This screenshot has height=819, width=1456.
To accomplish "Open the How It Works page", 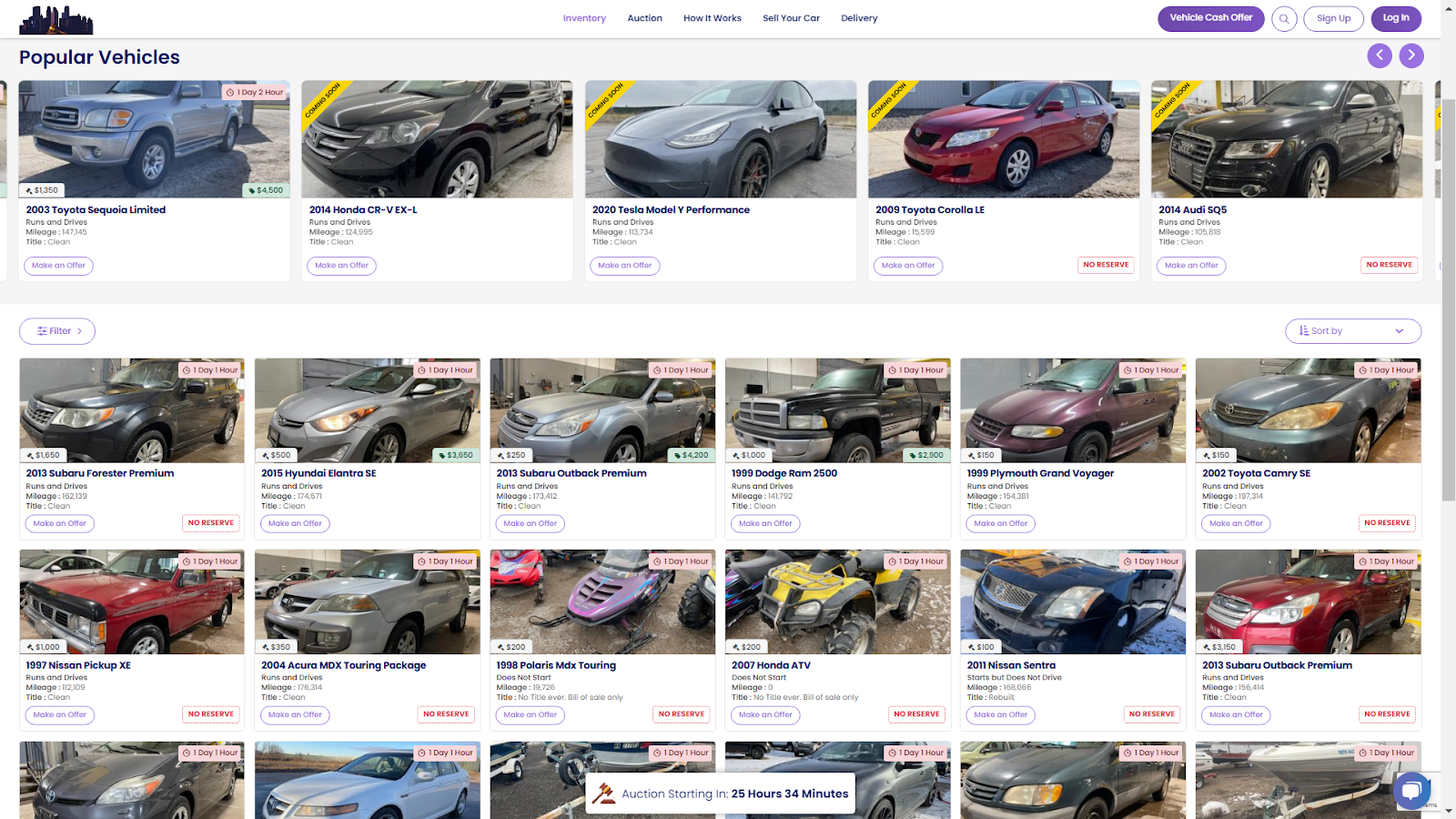I will pyautogui.click(x=712, y=18).
